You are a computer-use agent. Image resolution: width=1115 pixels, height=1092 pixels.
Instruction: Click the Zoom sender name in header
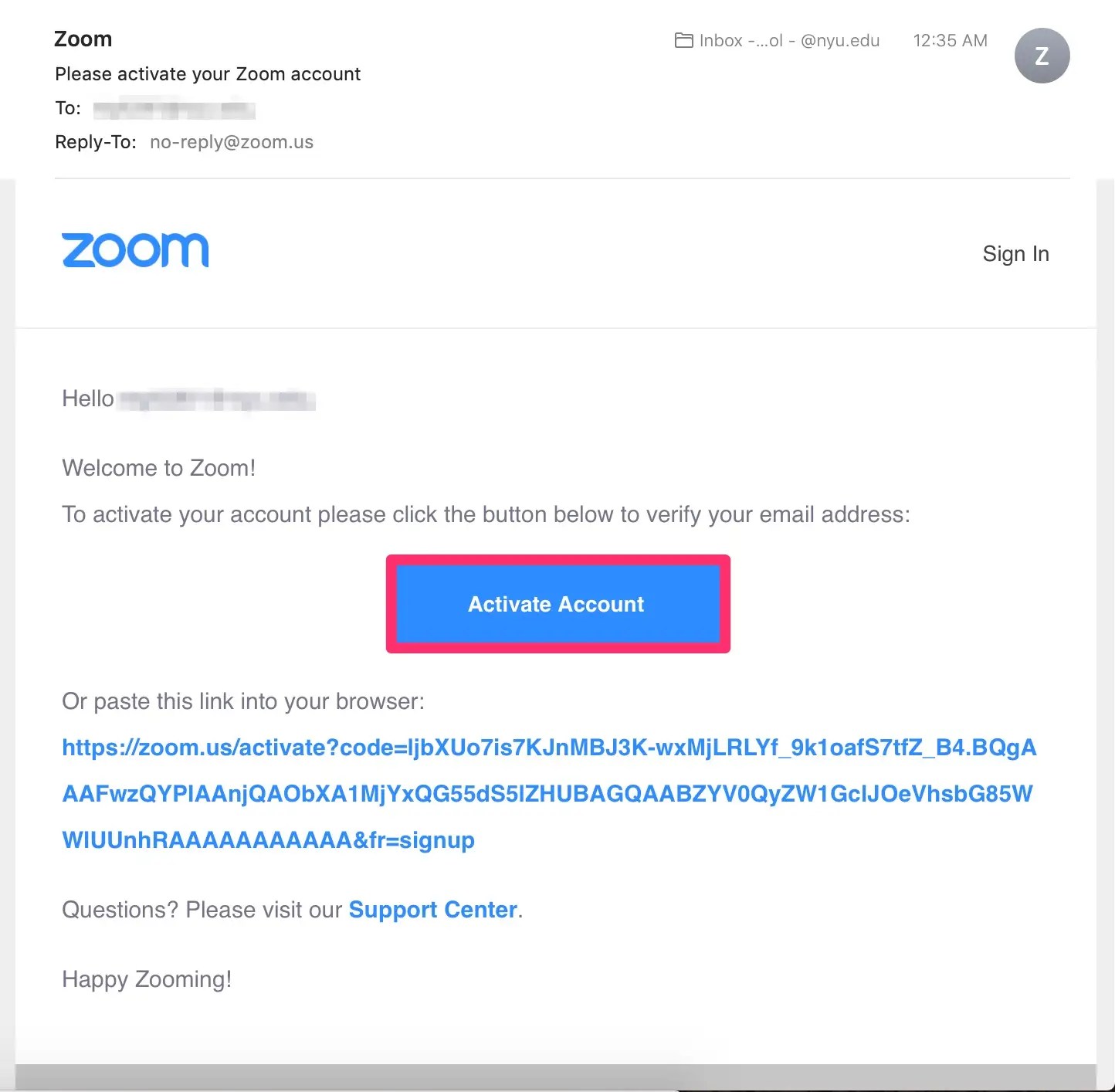tap(83, 39)
